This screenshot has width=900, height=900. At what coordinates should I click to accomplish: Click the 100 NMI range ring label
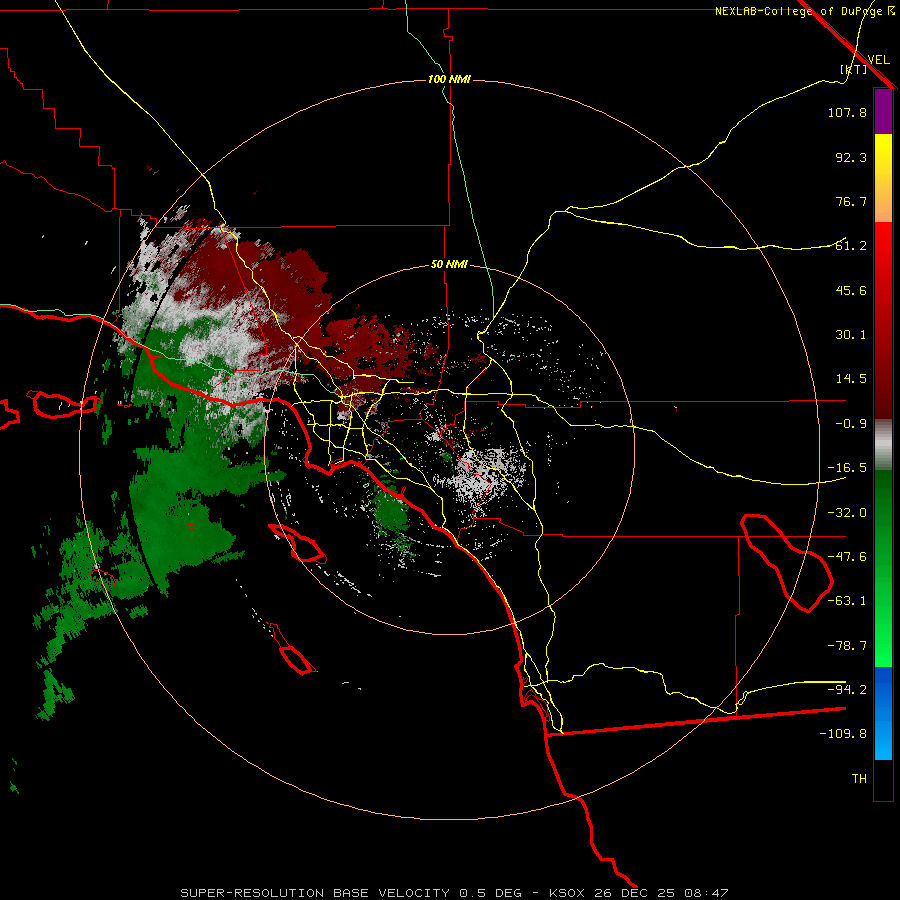click(x=449, y=79)
